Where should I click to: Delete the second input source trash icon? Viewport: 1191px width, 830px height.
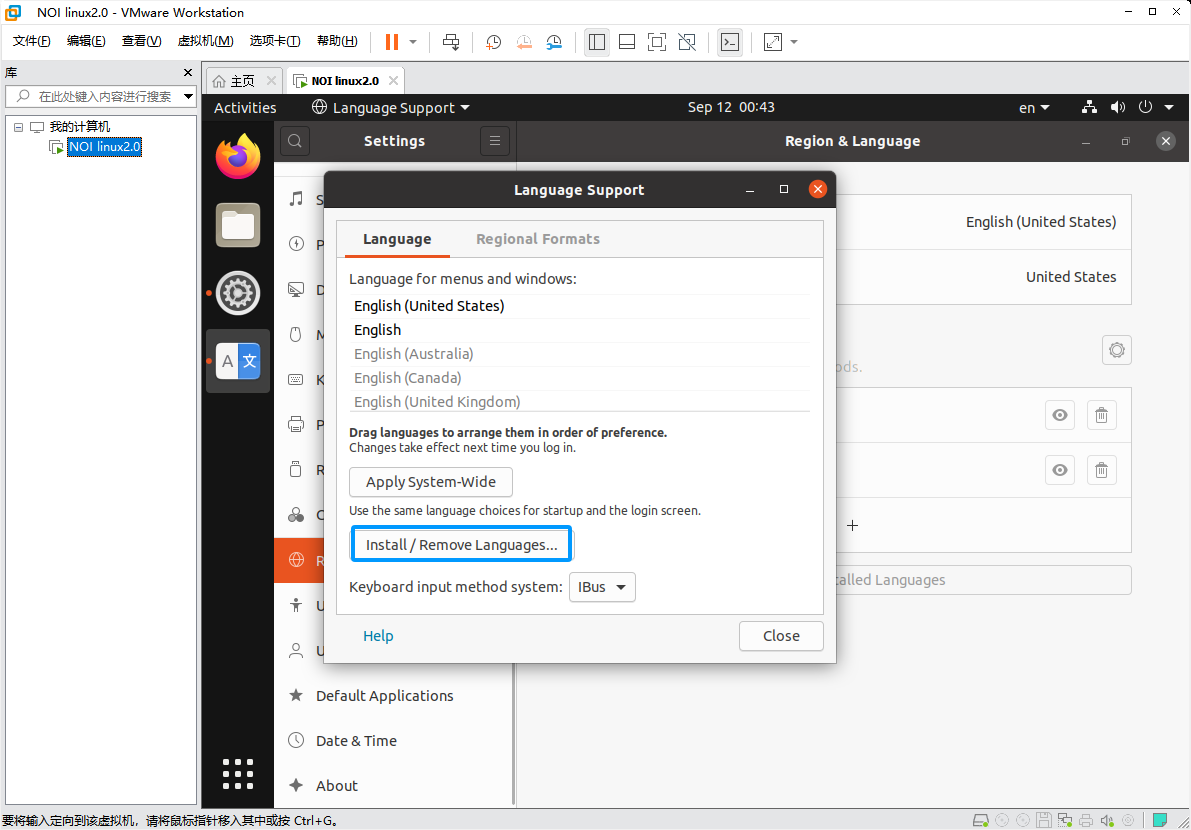1101,471
